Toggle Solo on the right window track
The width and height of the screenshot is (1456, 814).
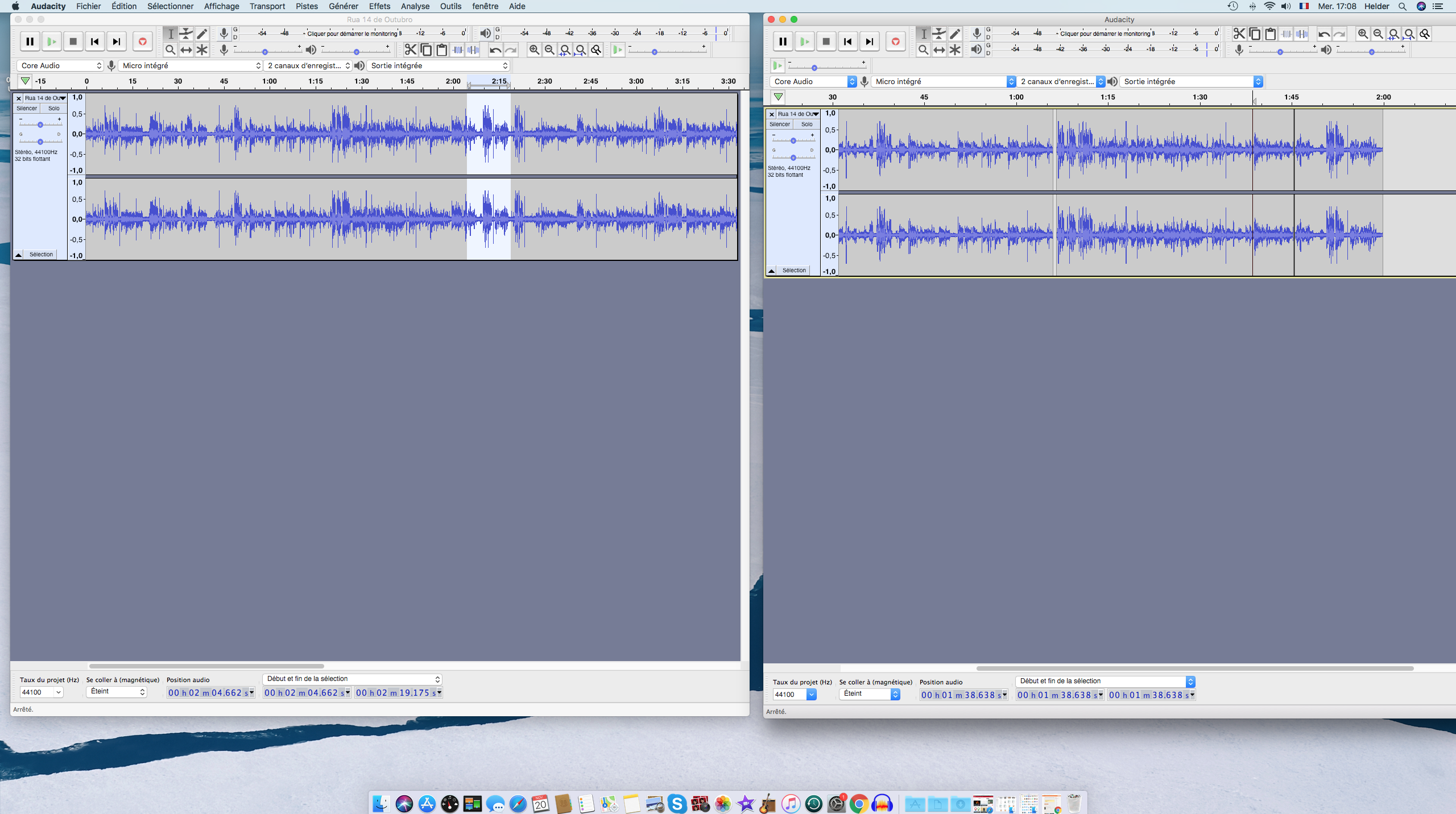[806, 124]
